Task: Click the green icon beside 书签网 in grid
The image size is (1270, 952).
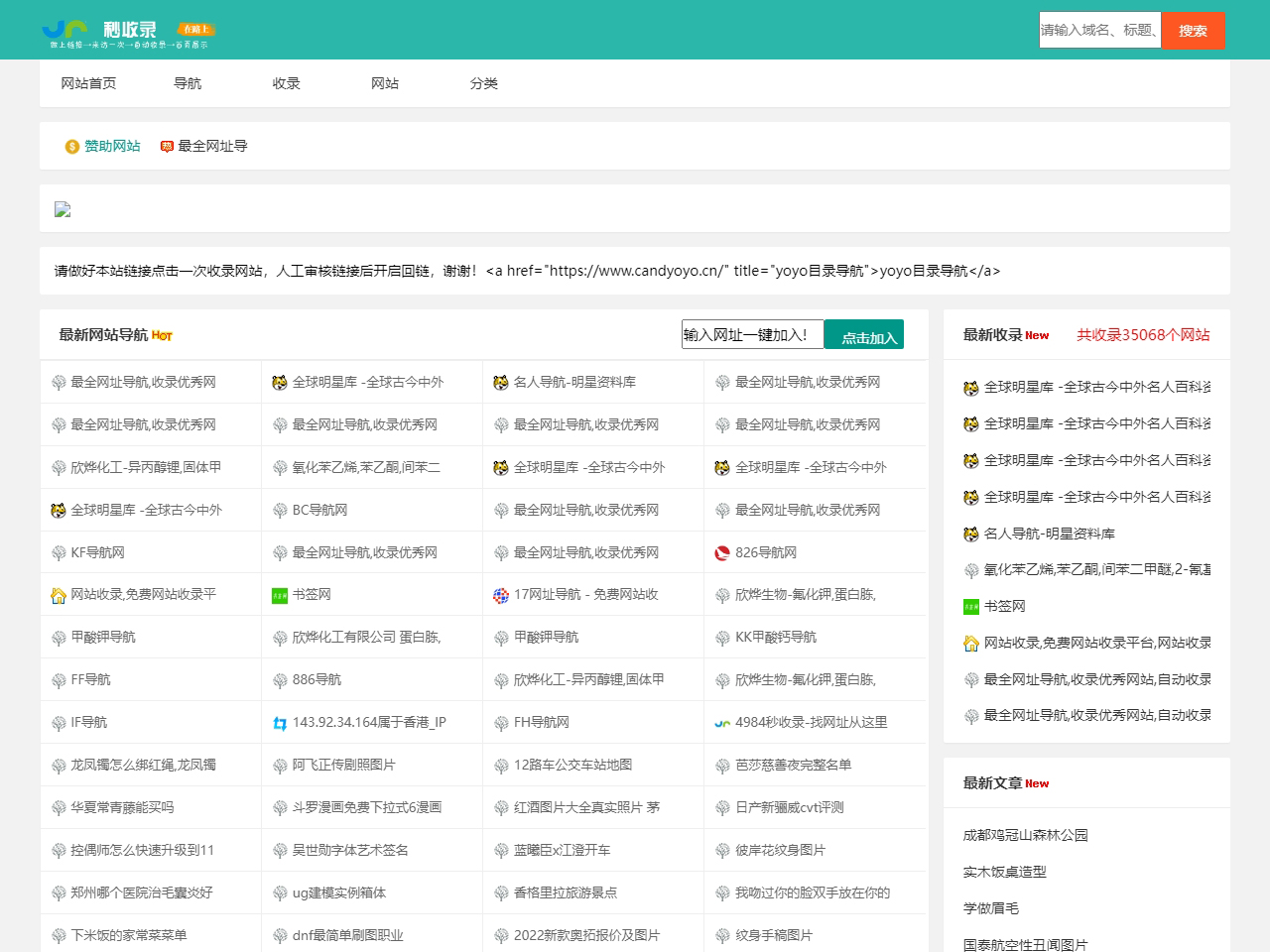Action: 280,595
